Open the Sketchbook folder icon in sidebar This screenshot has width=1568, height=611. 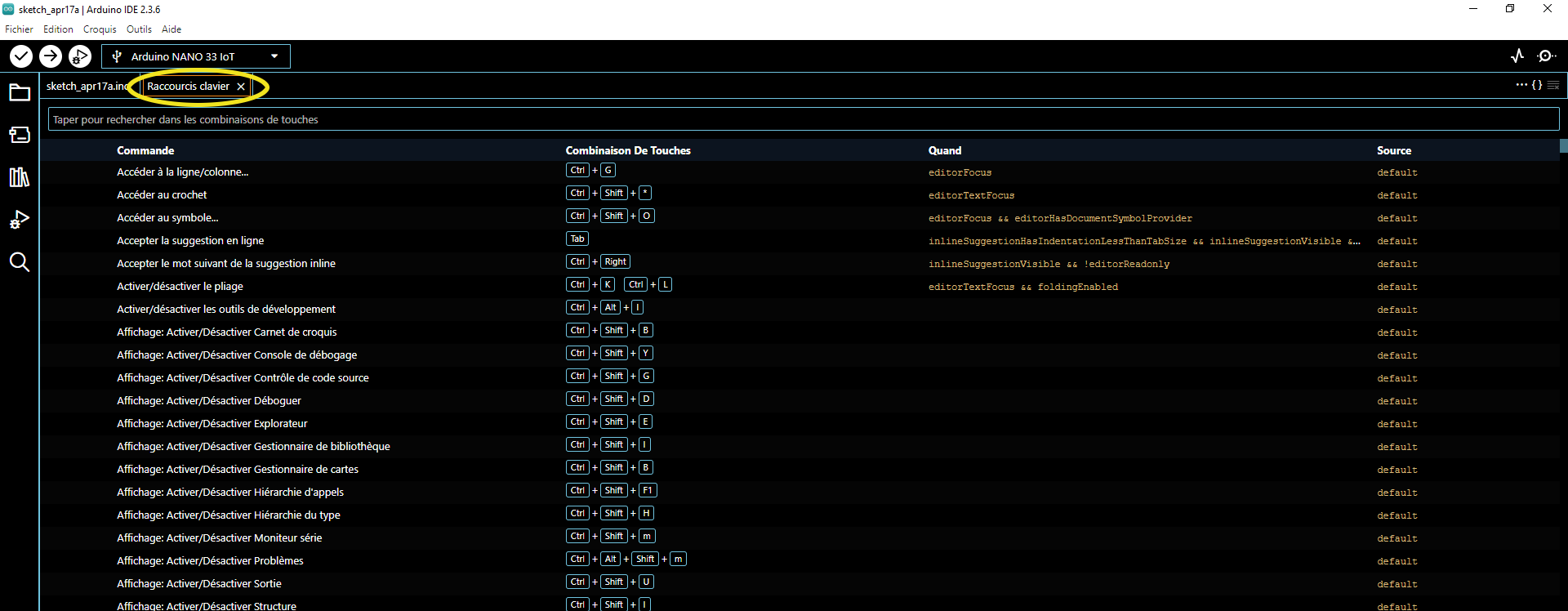(20, 92)
